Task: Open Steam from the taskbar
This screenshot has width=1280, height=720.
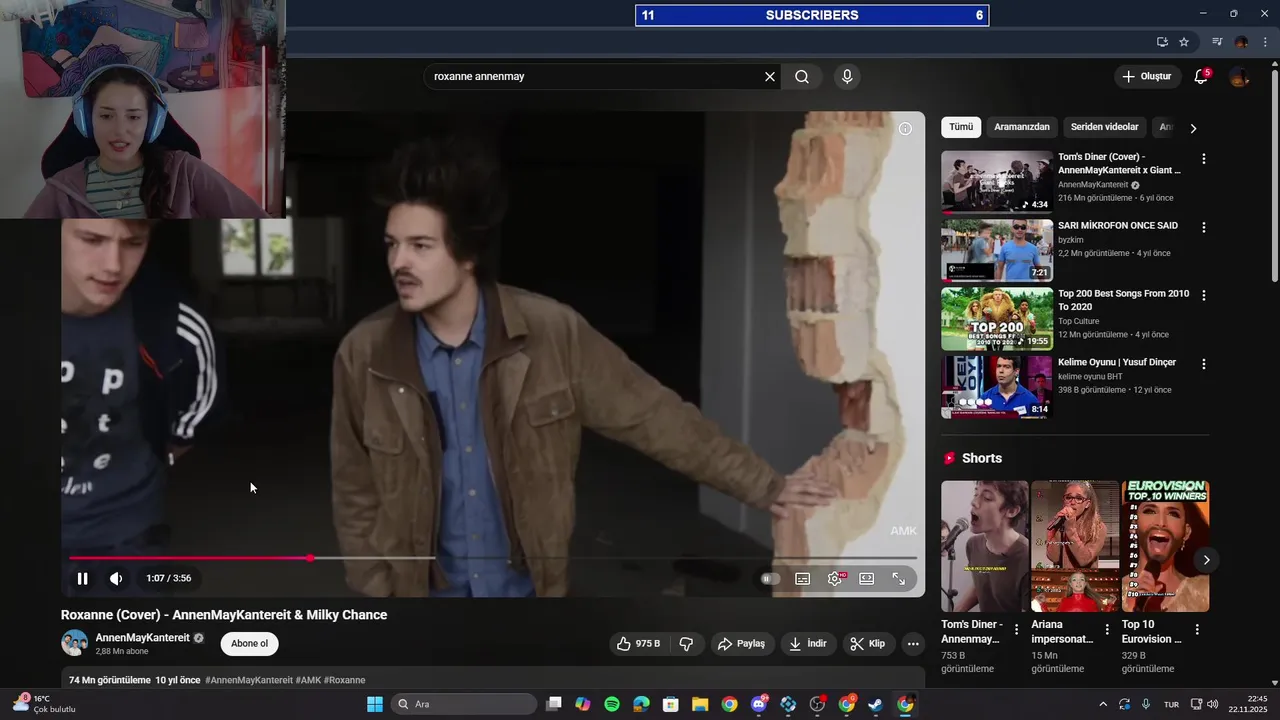Action: pyautogui.click(x=875, y=704)
